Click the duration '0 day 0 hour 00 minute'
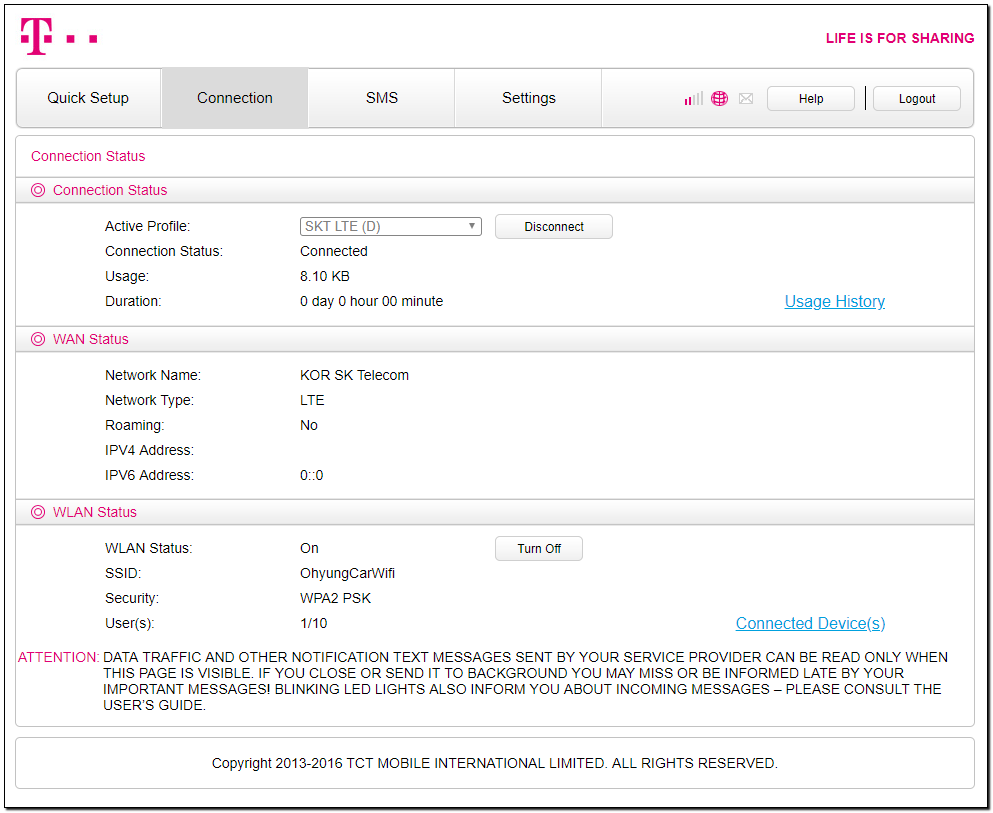Viewport: 993px width, 813px height. [372, 301]
